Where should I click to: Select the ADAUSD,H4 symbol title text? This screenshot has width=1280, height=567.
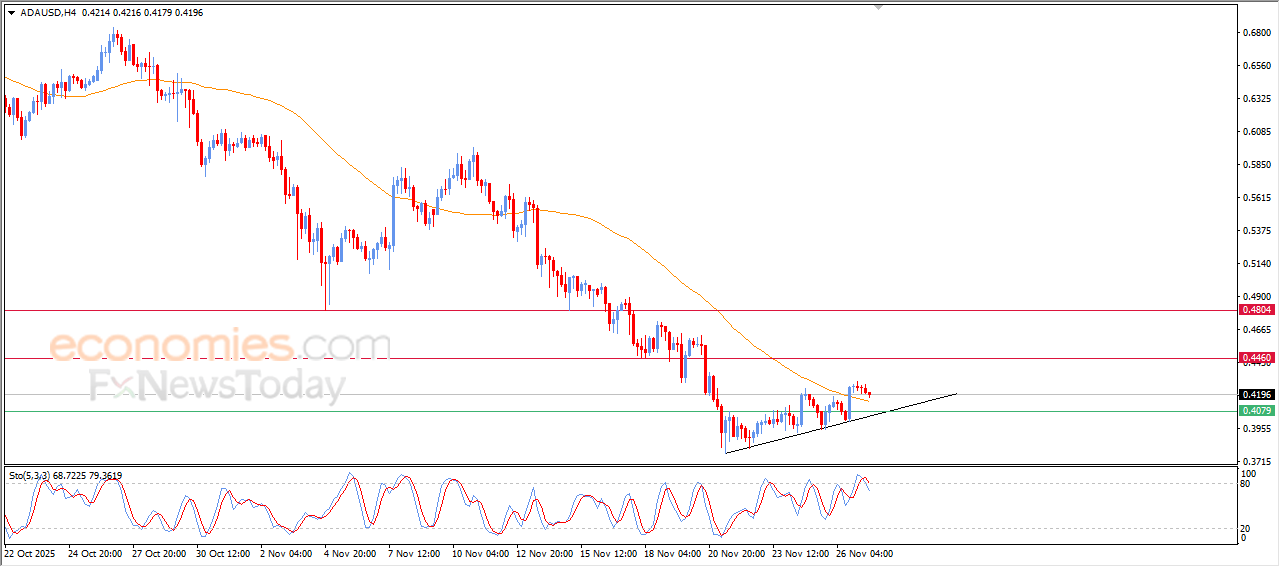coord(48,13)
